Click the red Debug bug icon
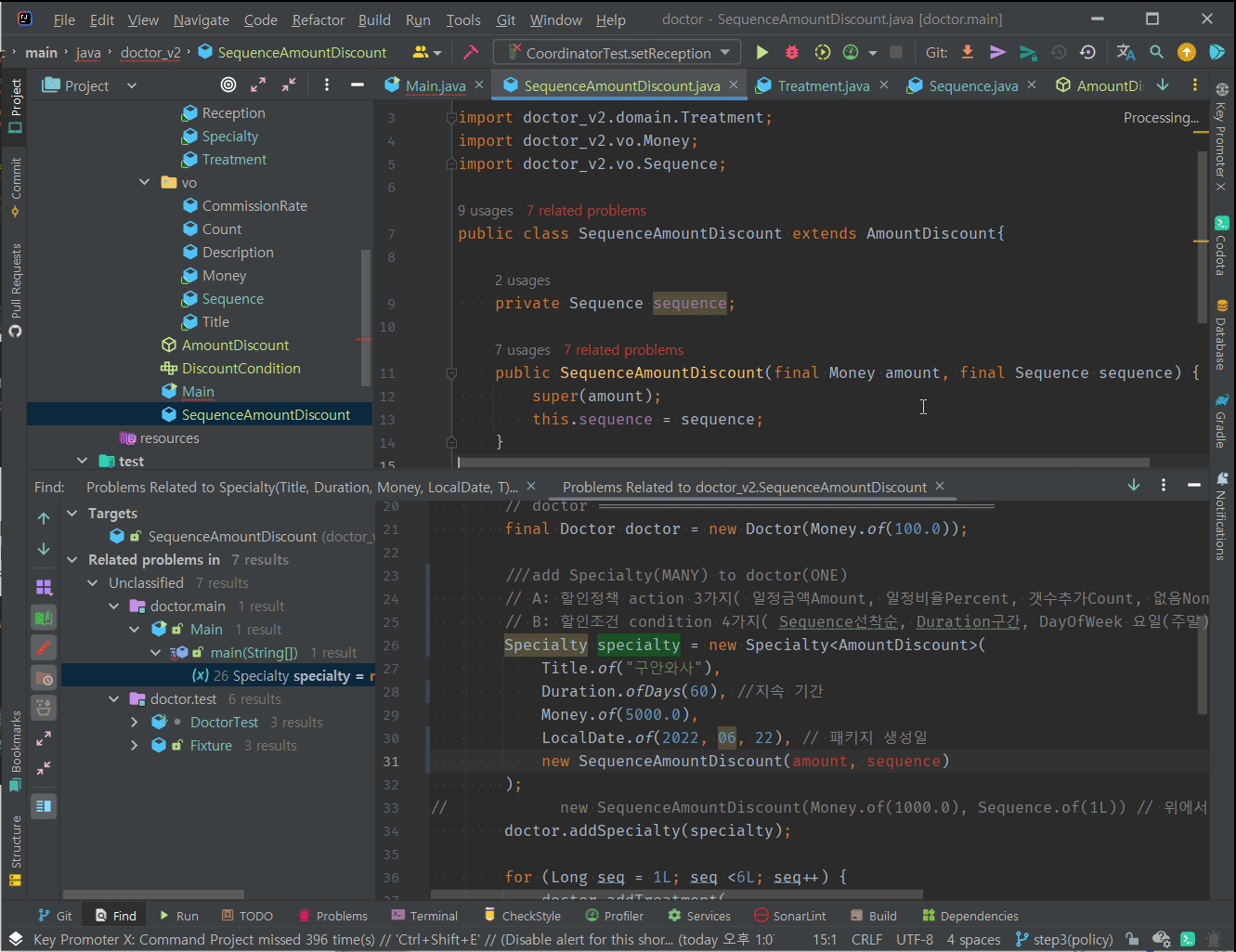Viewport: 1236px width, 952px height. 792,53
